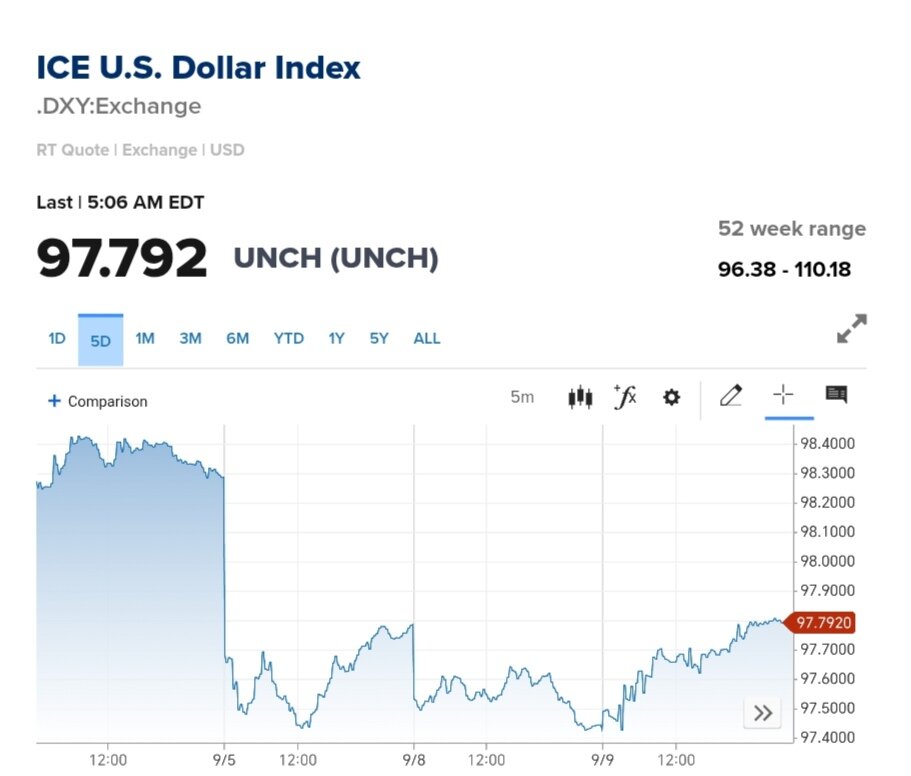Open the chart news/annotations icon
Screen dimensions: 911x776
coord(837,395)
